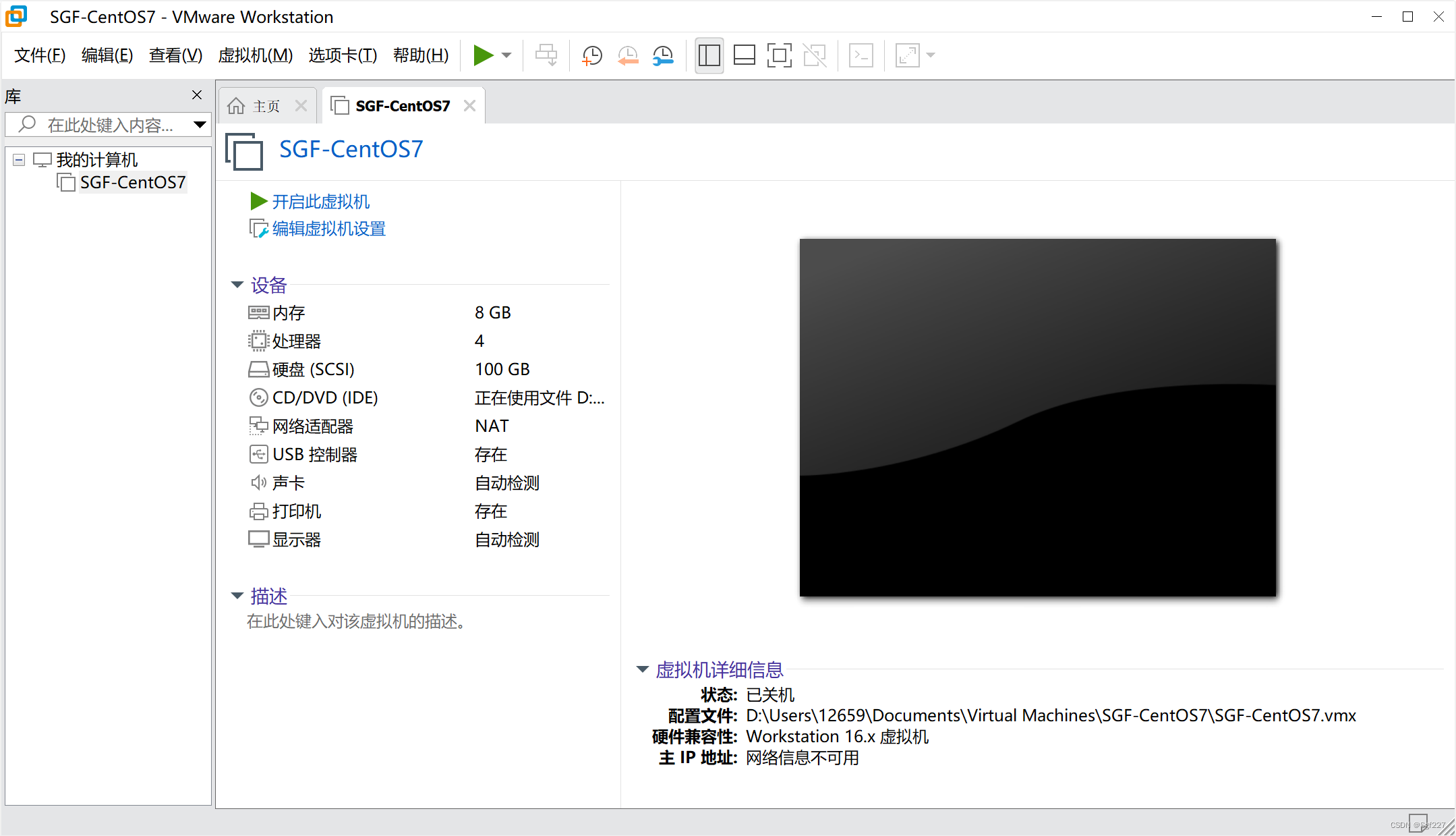Image resolution: width=1456 pixels, height=836 pixels.
Task: Collapse the 我的计算机 tree node
Action: click(19, 160)
